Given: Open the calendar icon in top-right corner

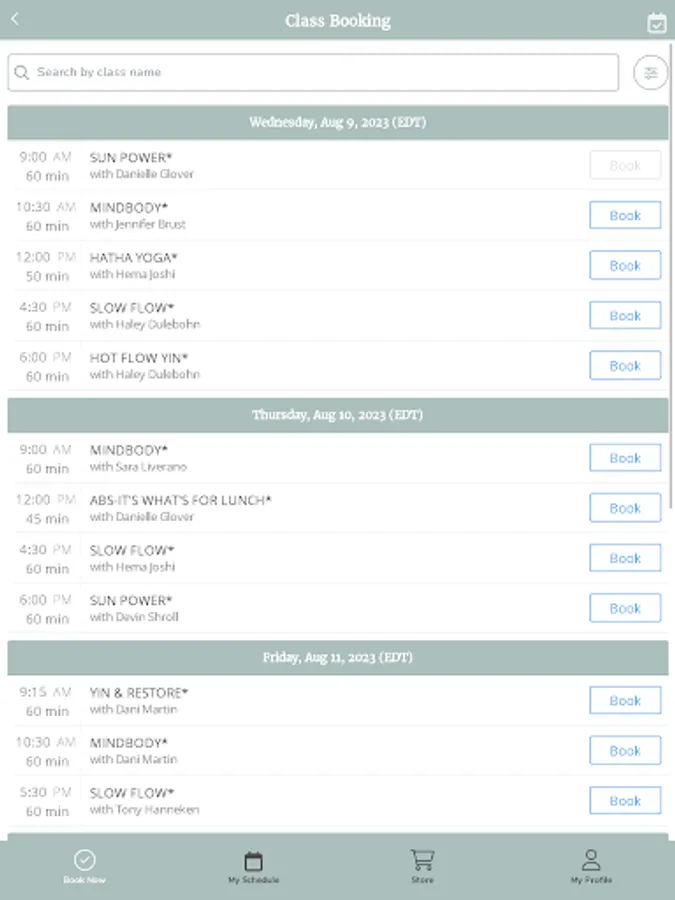Looking at the screenshot, I should coord(656,22).
